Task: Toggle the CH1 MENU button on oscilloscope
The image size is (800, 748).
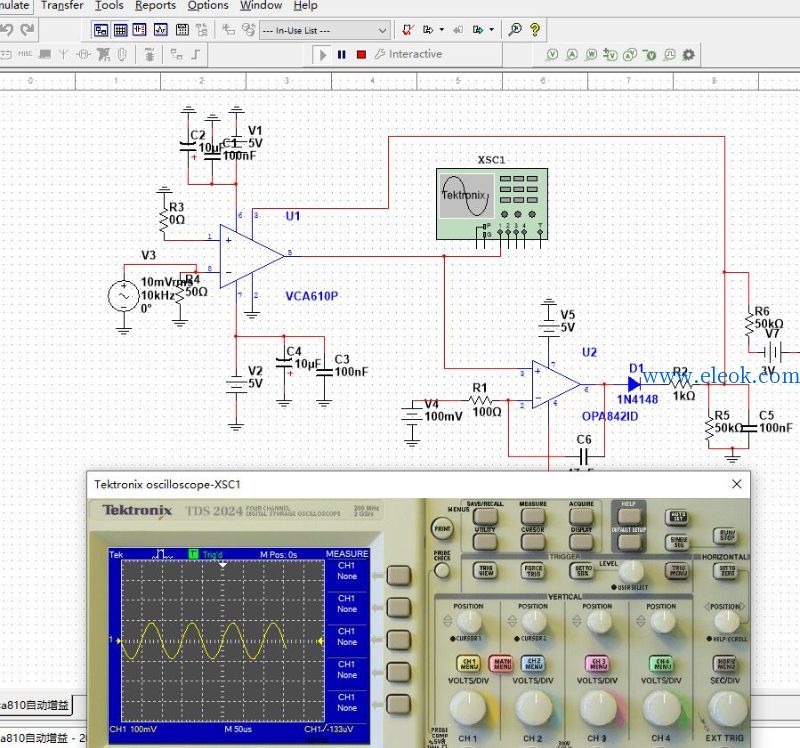Action: tap(469, 664)
